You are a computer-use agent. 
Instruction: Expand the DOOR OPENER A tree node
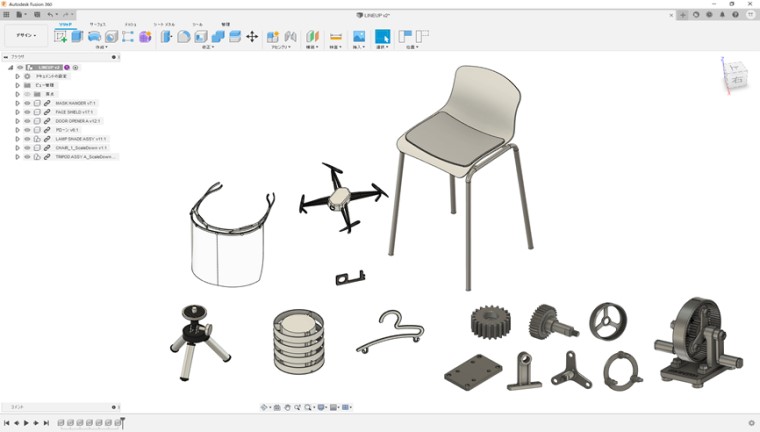coord(17,121)
